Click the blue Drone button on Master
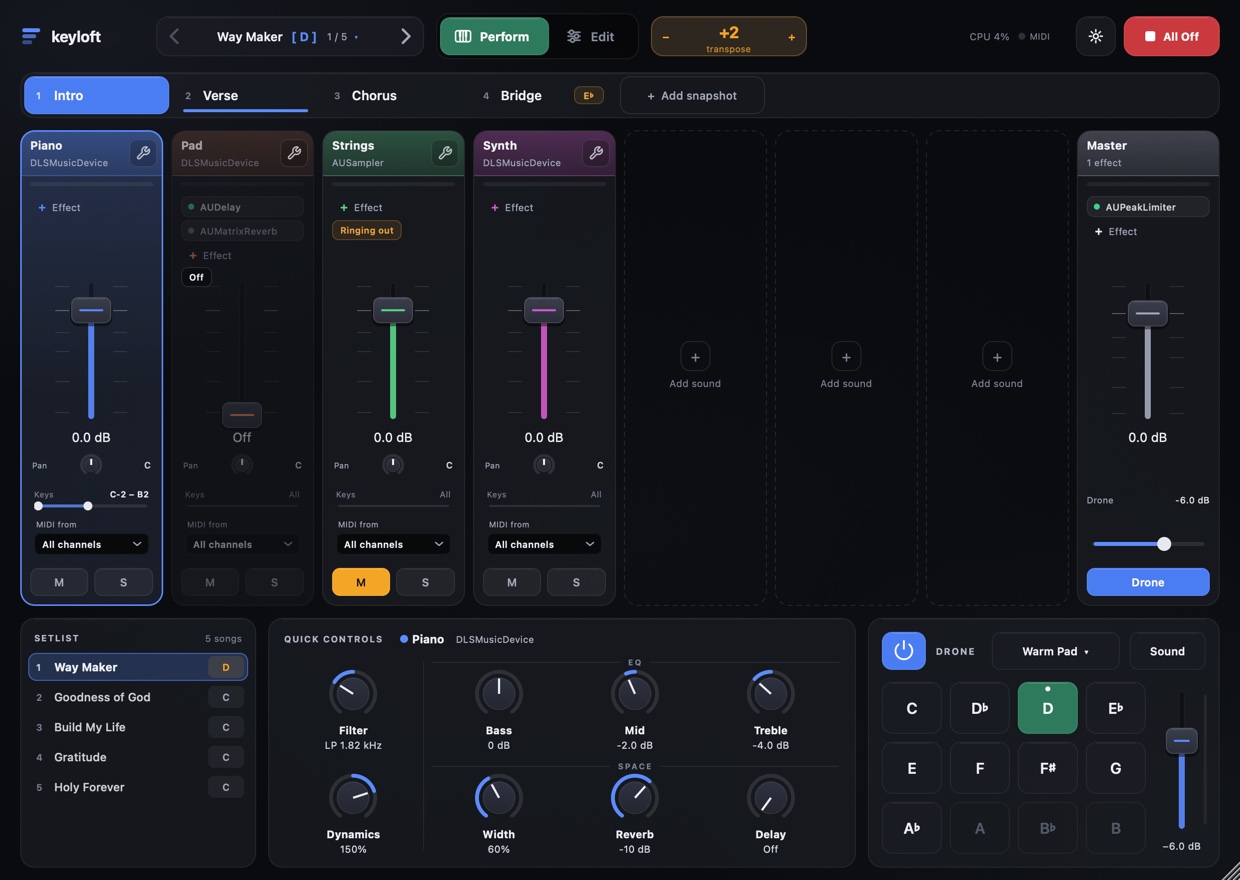This screenshot has width=1240, height=880. 1148,582
